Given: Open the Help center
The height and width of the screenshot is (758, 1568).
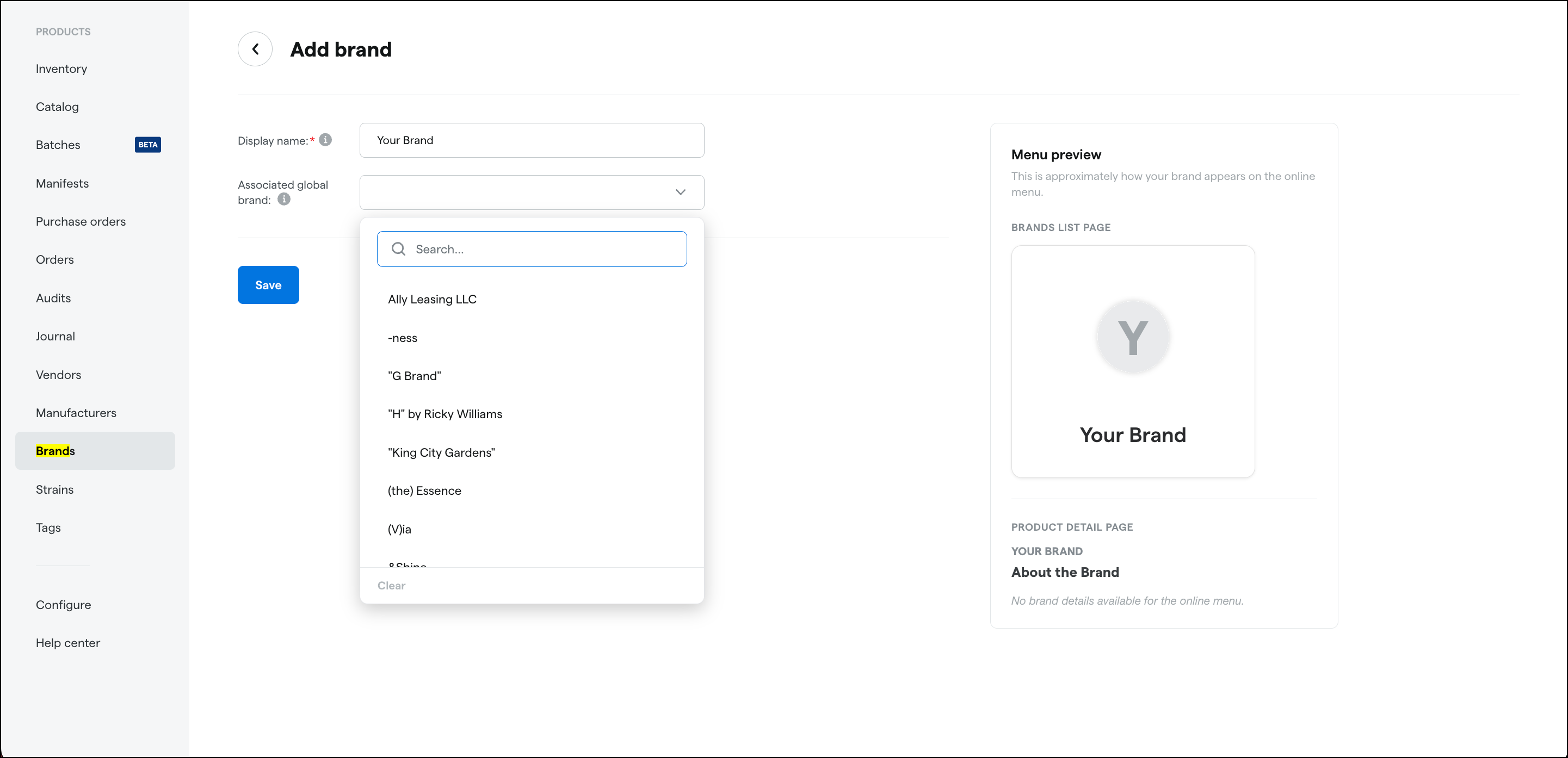Looking at the screenshot, I should [x=68, y=643].
